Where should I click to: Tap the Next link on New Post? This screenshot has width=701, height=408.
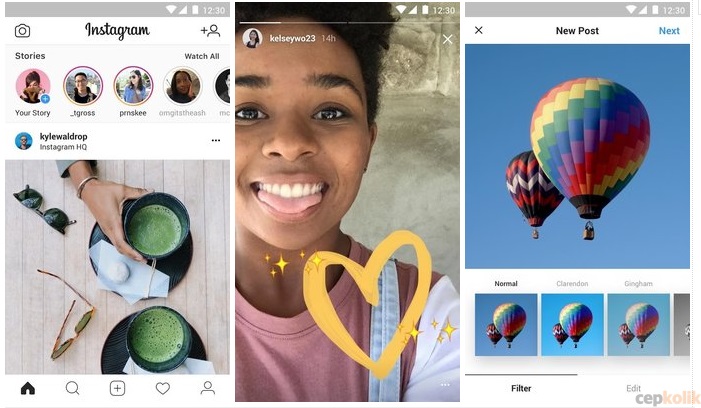point(669,31)
